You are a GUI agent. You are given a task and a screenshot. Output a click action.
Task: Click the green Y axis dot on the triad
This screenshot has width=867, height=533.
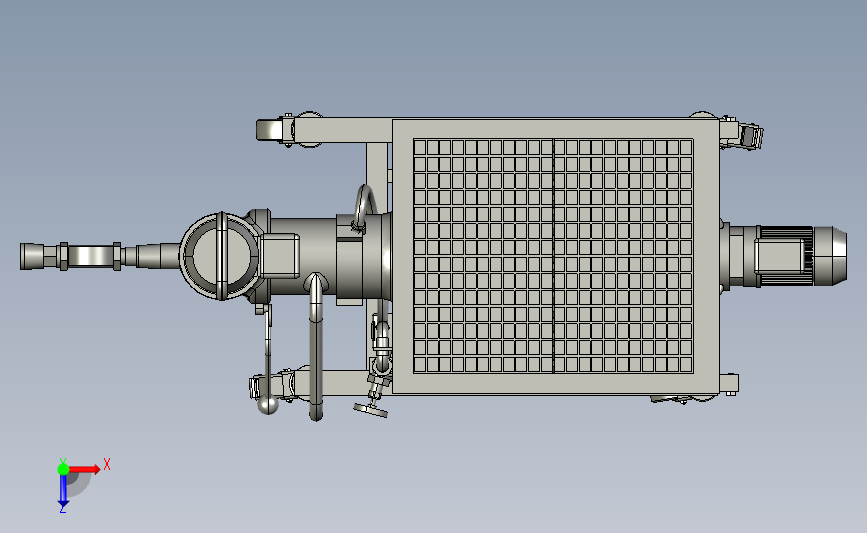[63, 469]
